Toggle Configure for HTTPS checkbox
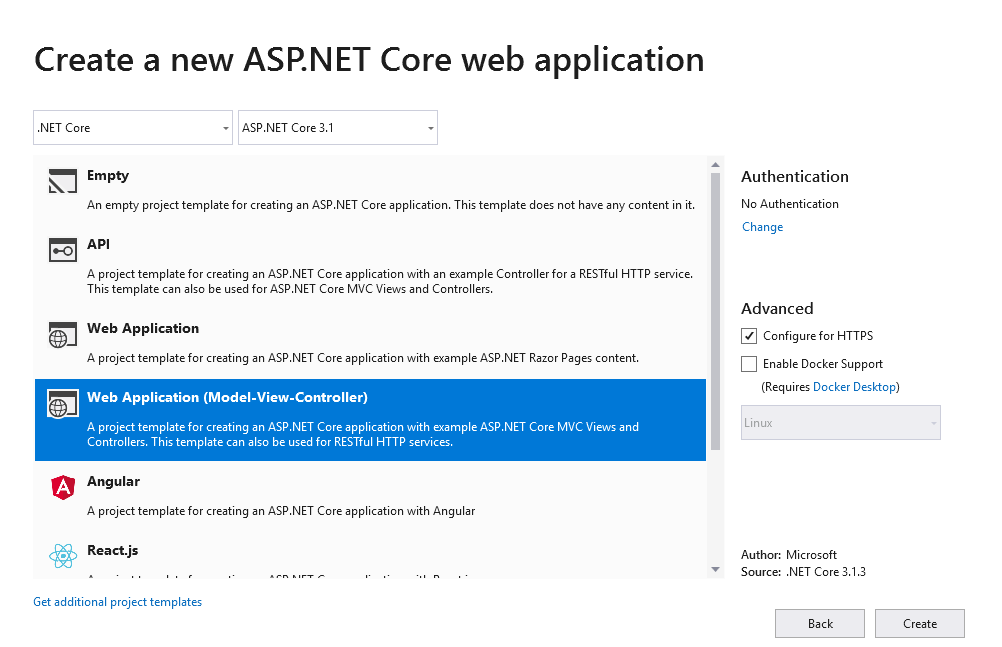The height and width of the screenshot is (647, 1002). (749, 336)
